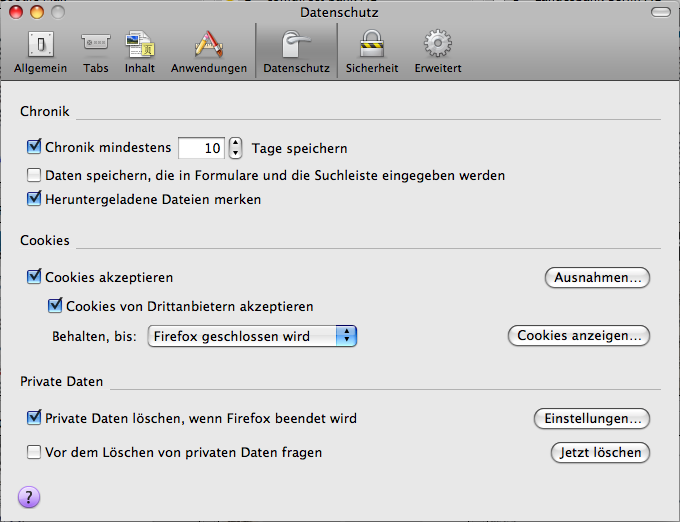Click the Jetzt löschen button
Screen dimensions: 680x522
click(x=600, y=453)
